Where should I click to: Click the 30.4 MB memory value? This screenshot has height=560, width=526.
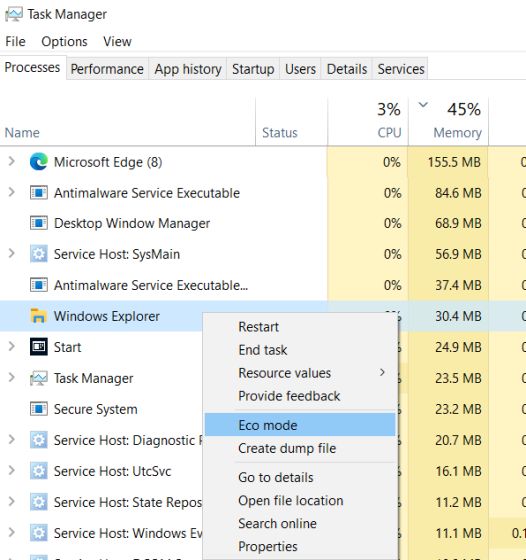458,316
